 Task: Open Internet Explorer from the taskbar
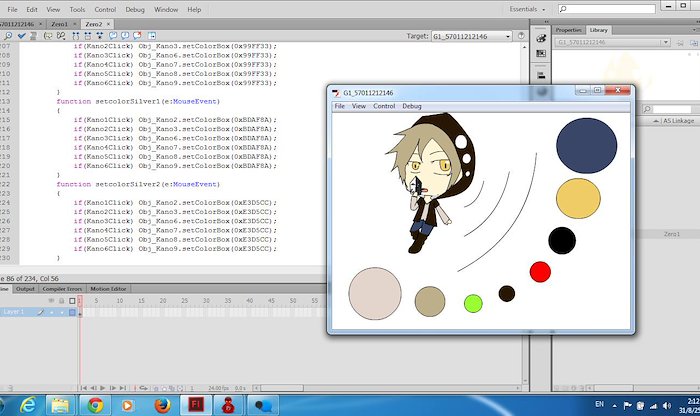(28, 406)
